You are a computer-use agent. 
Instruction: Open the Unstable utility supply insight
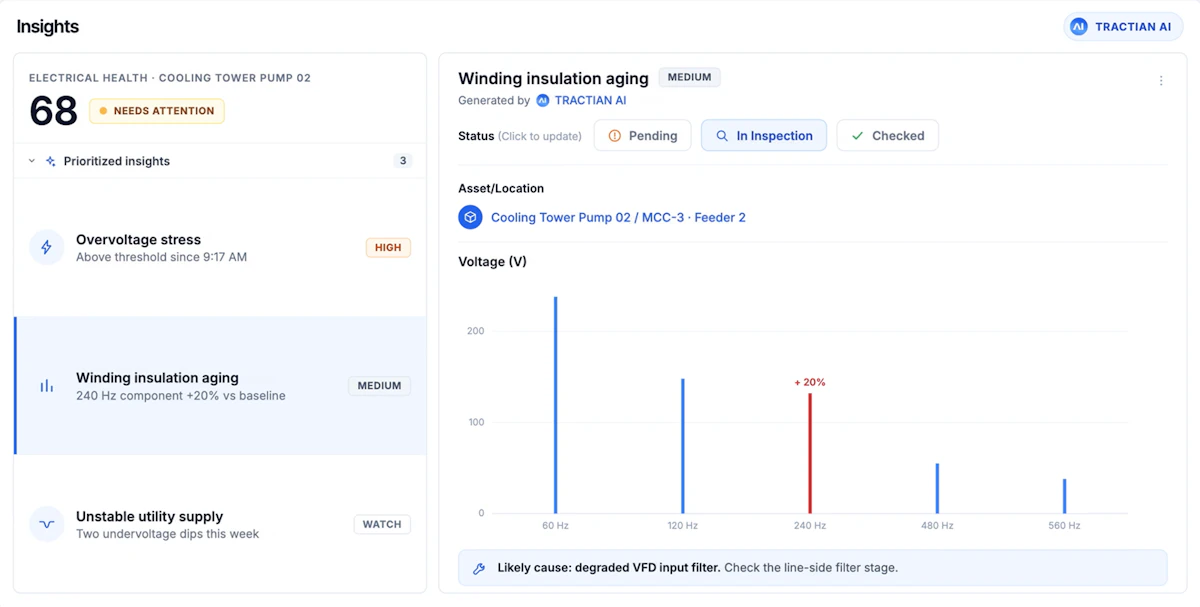tap(220, 524)
